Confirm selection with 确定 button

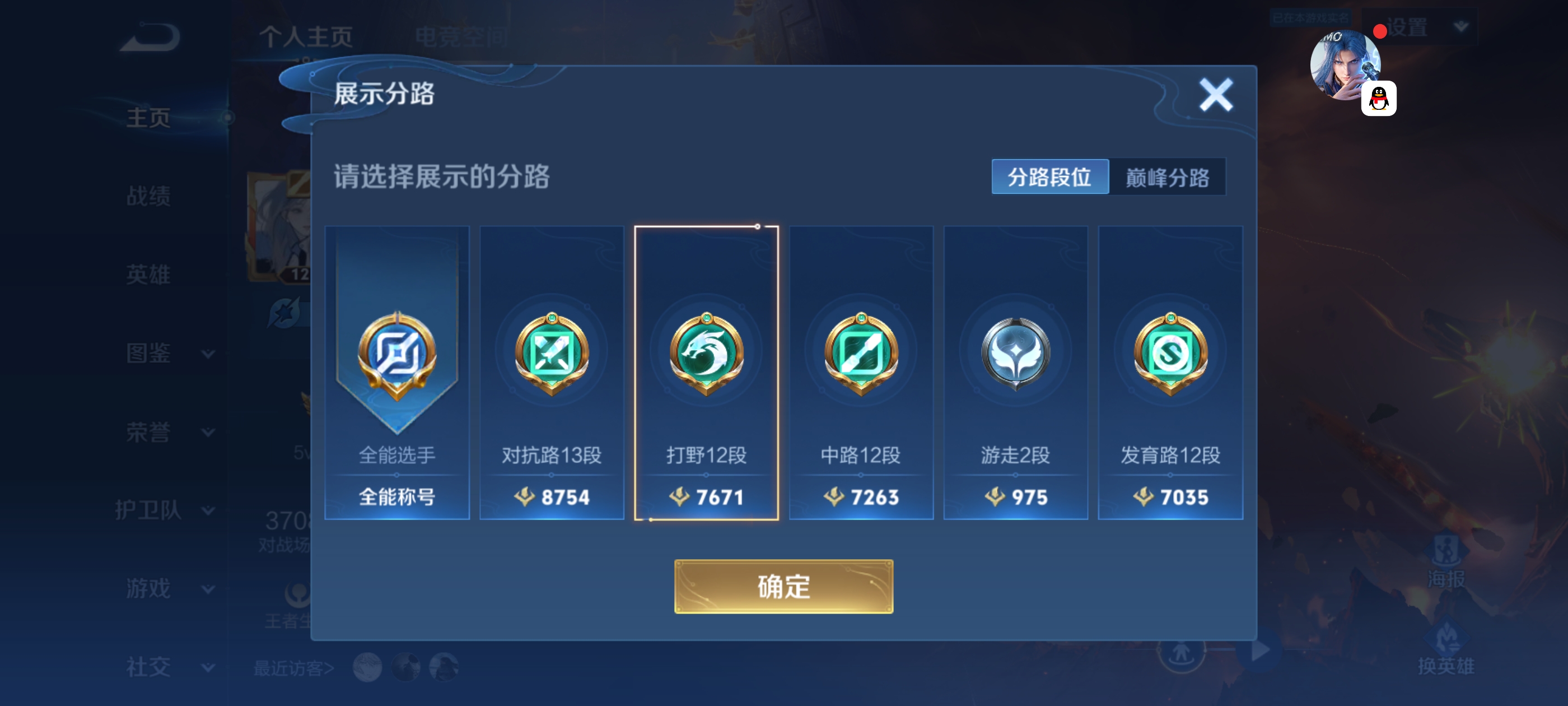click(x=783, y=586)
